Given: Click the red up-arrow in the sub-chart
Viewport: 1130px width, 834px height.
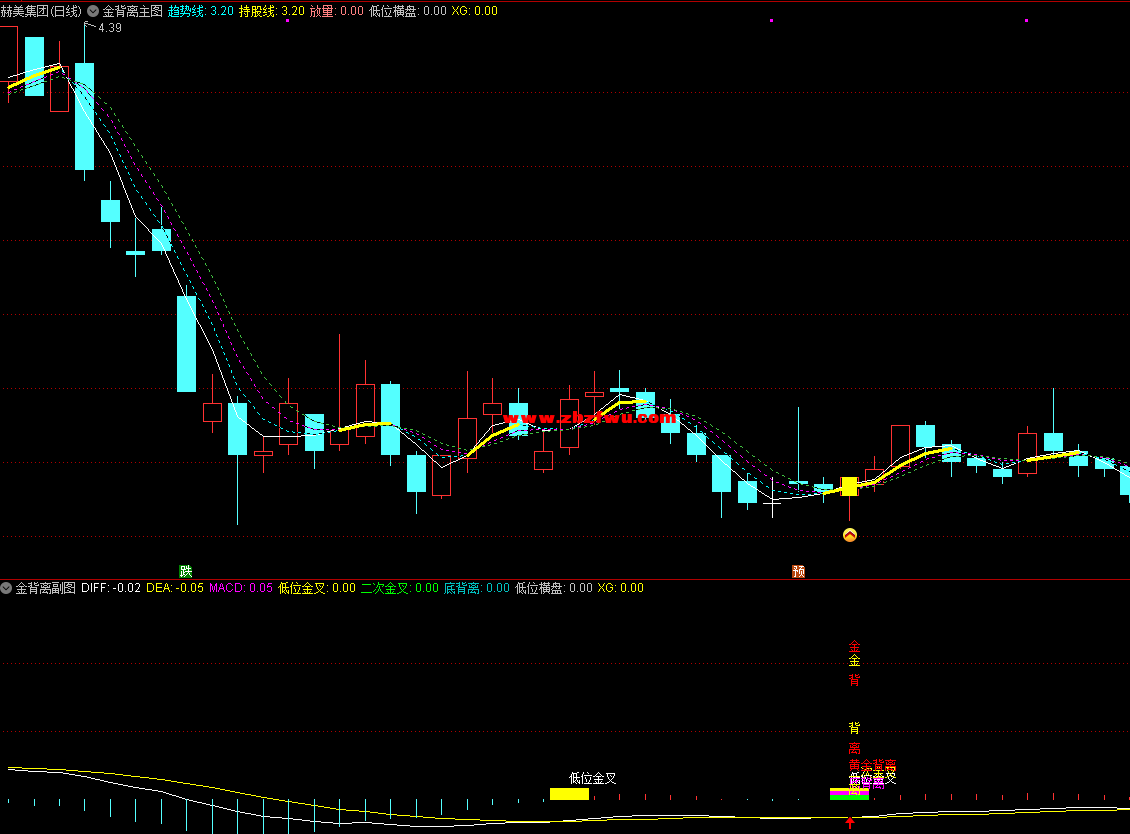Looking at the screenshot, I should 850,822.
